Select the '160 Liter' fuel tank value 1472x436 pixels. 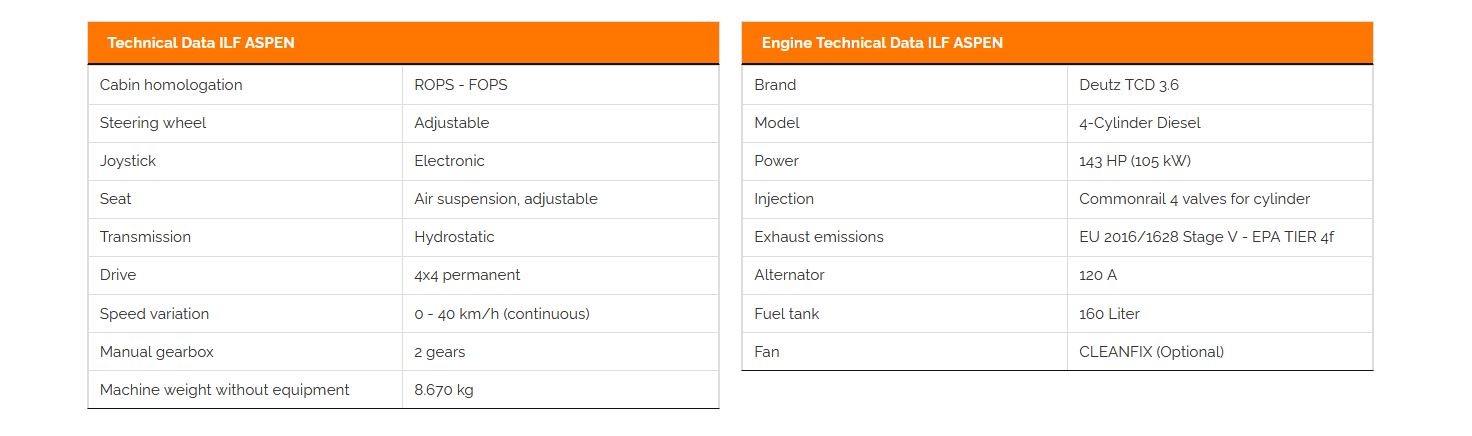point(1109,314)
